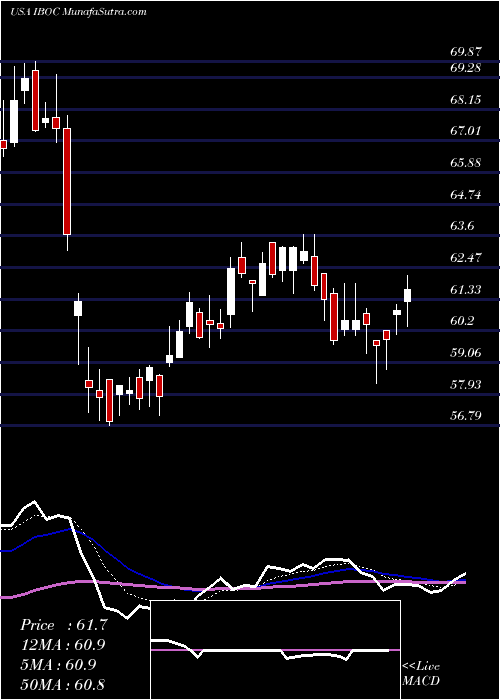The width and height of the screenshot is (500, 700).
Task: Click the 50MA : 60.8 readout
Action: click(x=64, y=684)
